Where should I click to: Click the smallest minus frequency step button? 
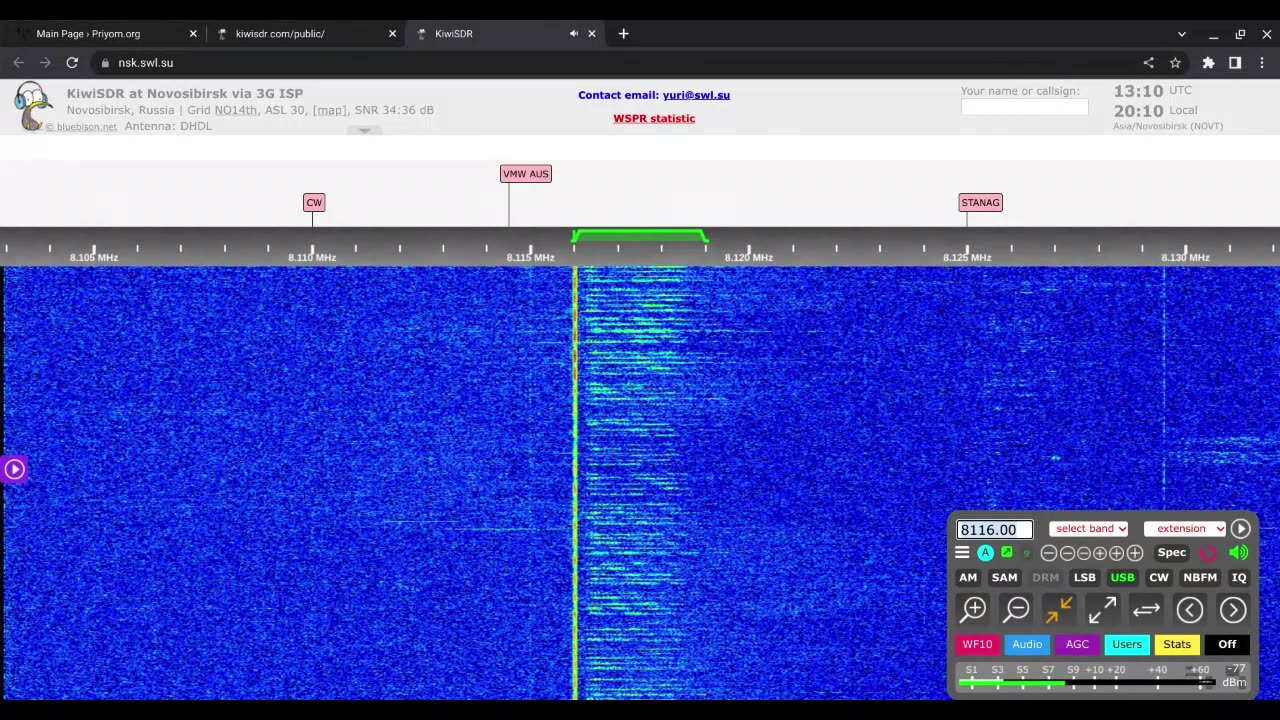pos(1083,553)
